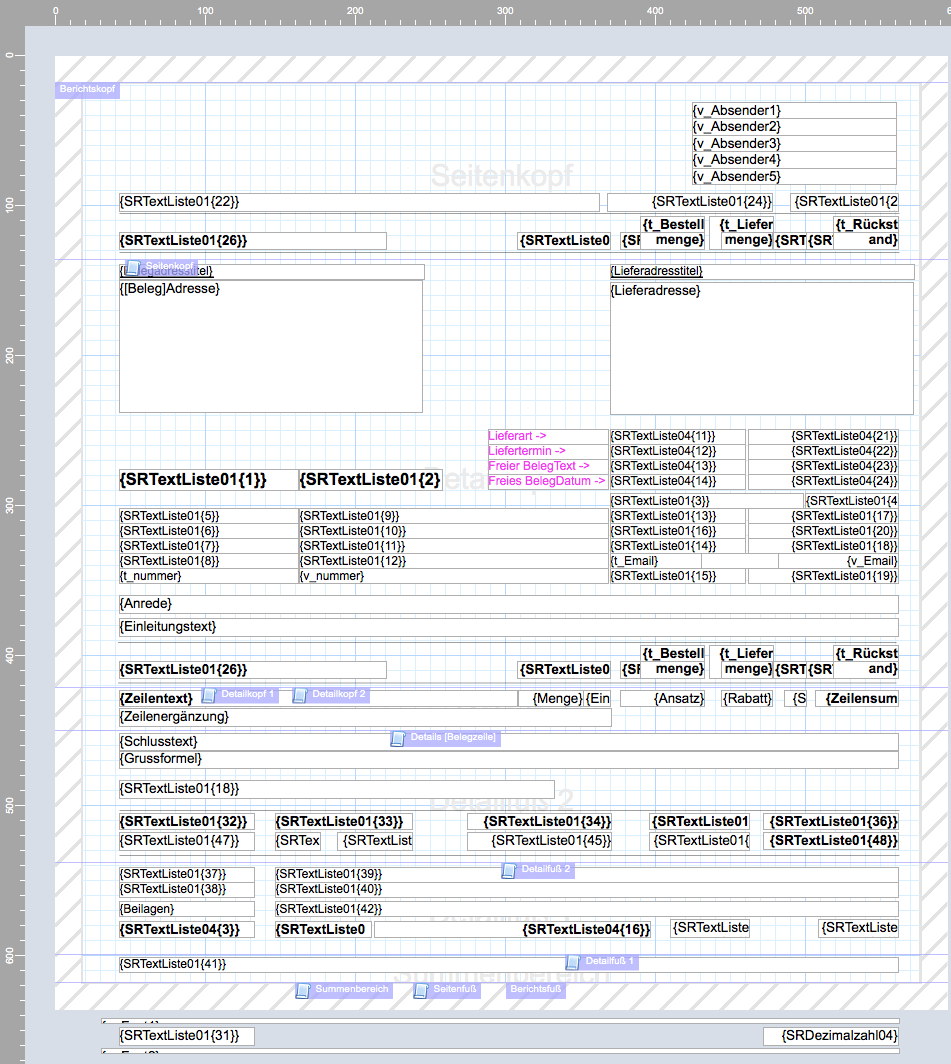This screenshot has width=951, height=1064.
Task: Select the Berichtskopf section label
Action: pyautogui.click(x=87, y=90)
